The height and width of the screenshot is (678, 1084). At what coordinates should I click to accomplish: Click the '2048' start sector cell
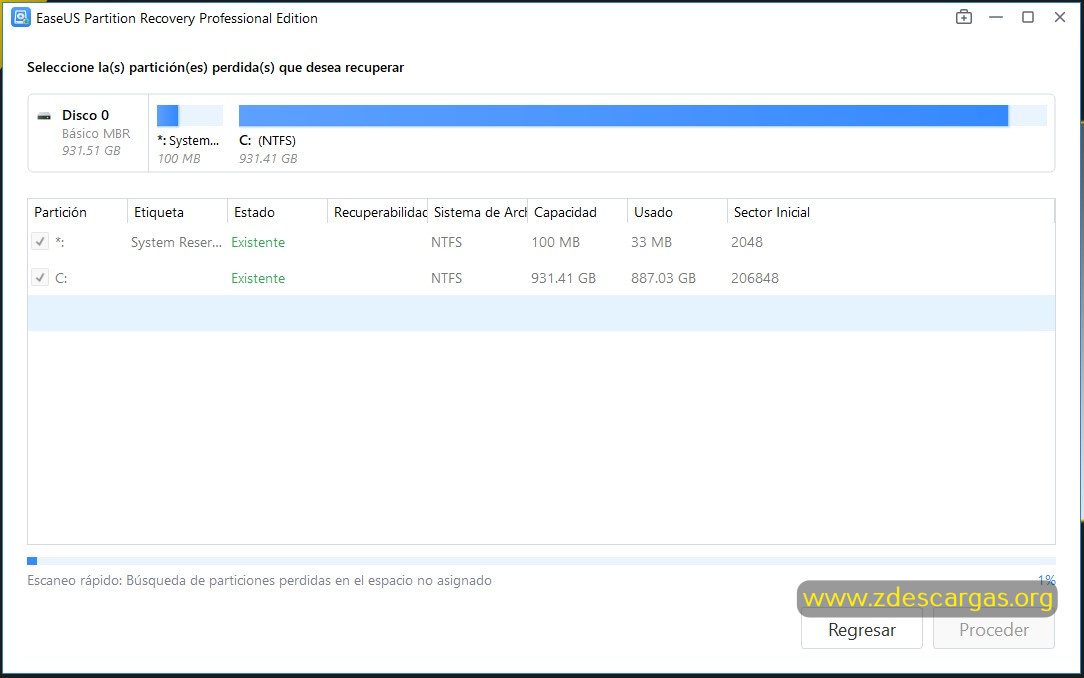747,242
